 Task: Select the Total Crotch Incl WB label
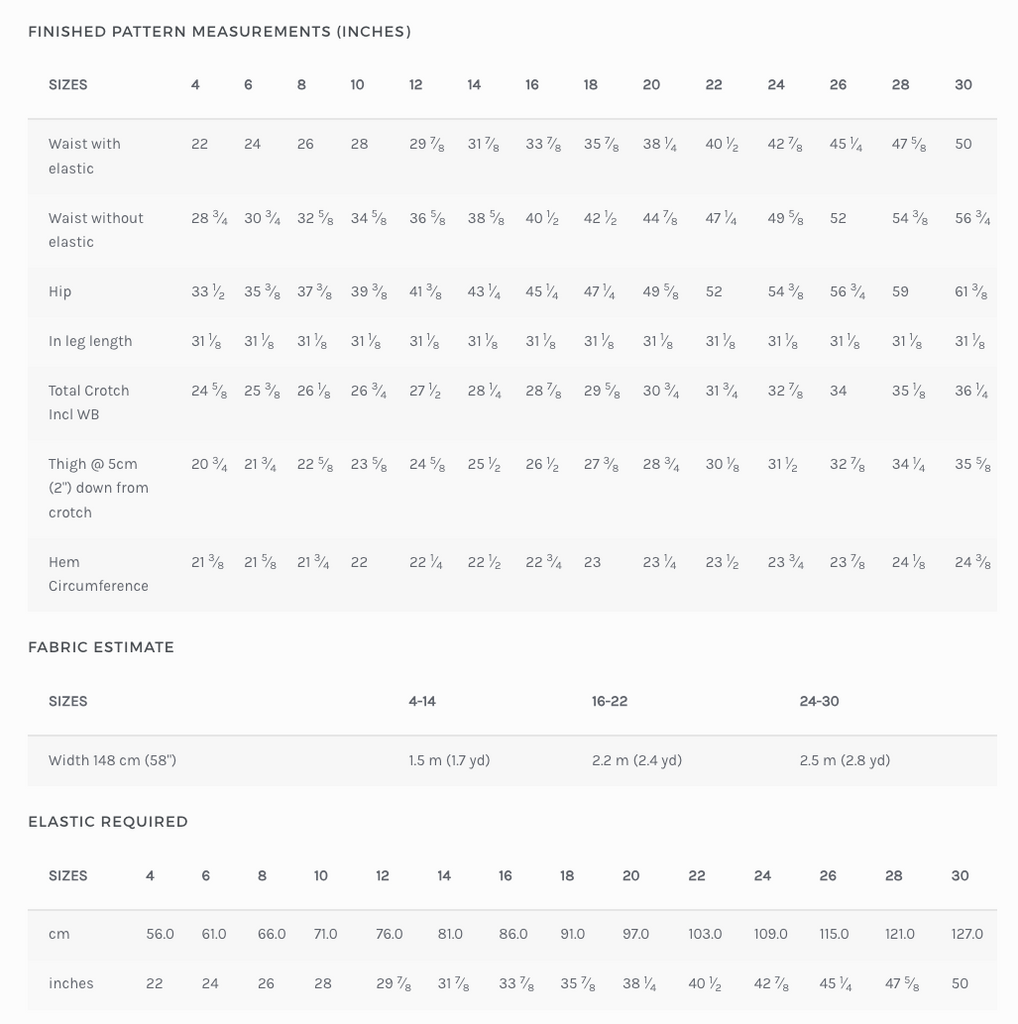(89, 402)
